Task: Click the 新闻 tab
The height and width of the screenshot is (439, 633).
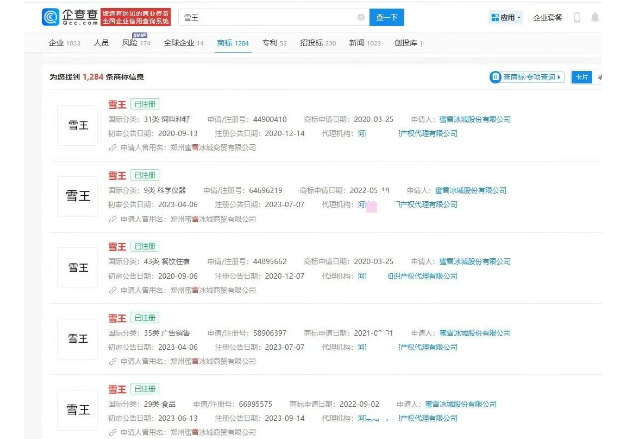Action: pyautogui.click(x=361, y=43)
